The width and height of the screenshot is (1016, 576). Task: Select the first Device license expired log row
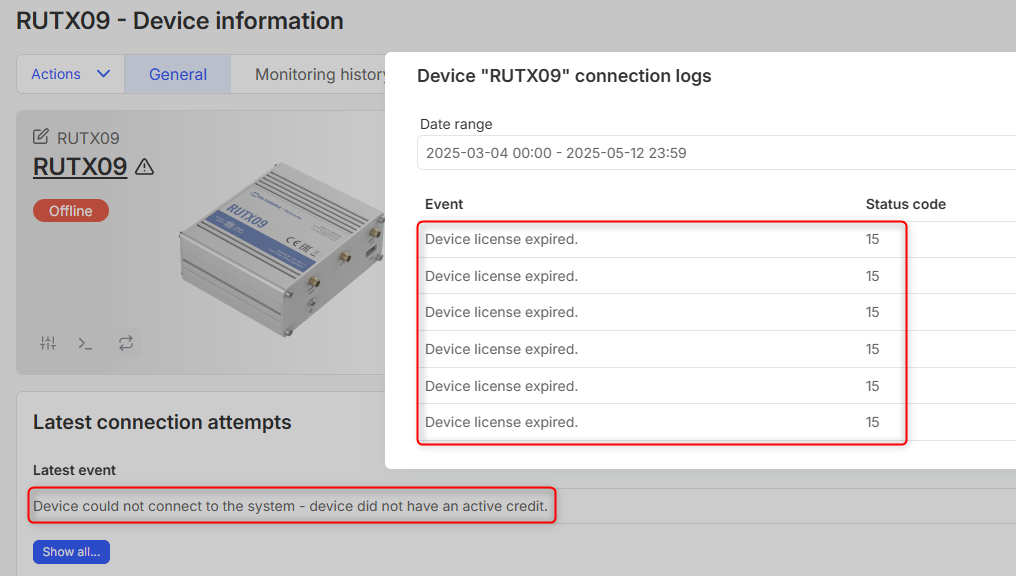[x=502, y=240]
